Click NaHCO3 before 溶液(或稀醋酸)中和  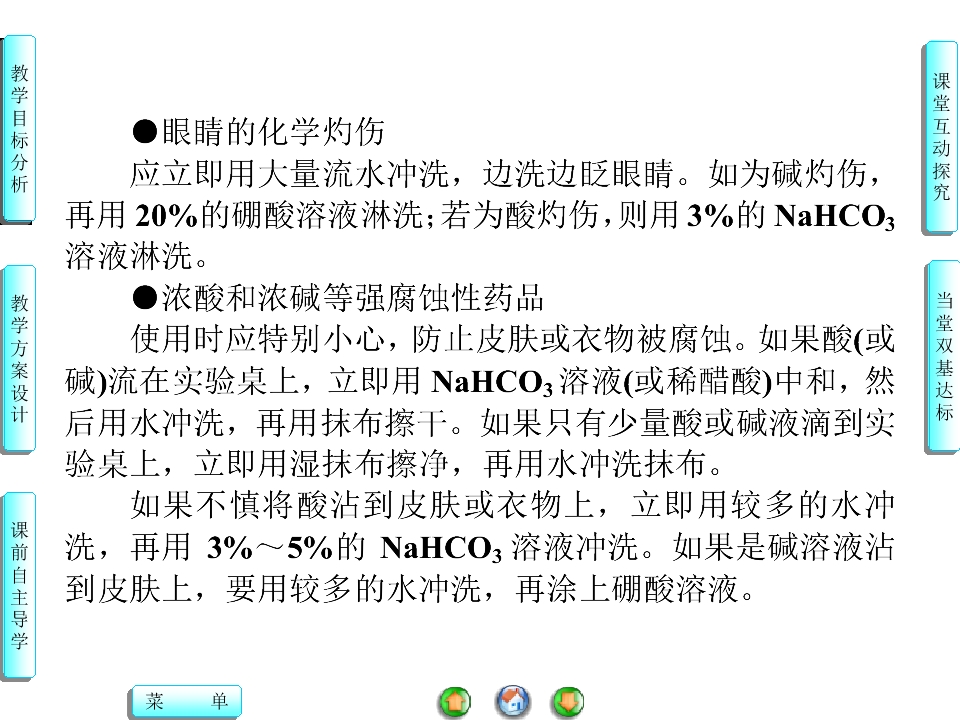[492, 382]
